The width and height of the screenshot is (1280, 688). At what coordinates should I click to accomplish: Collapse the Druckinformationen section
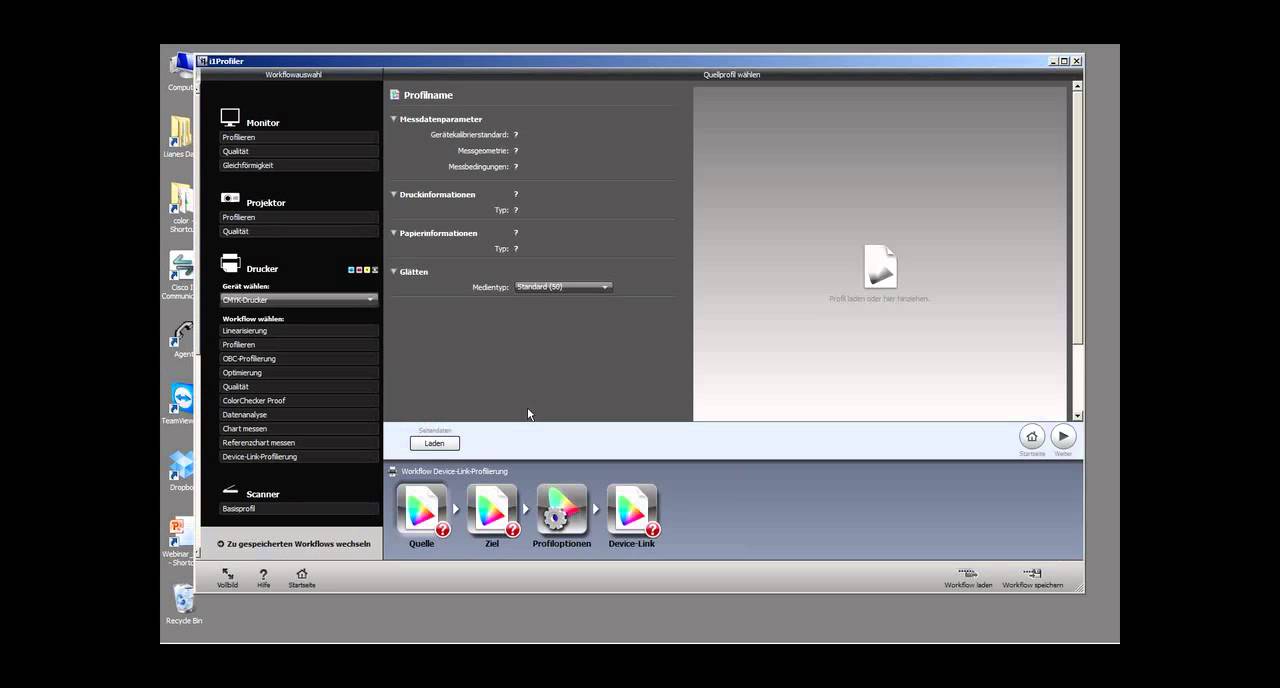tap(394, 194)
